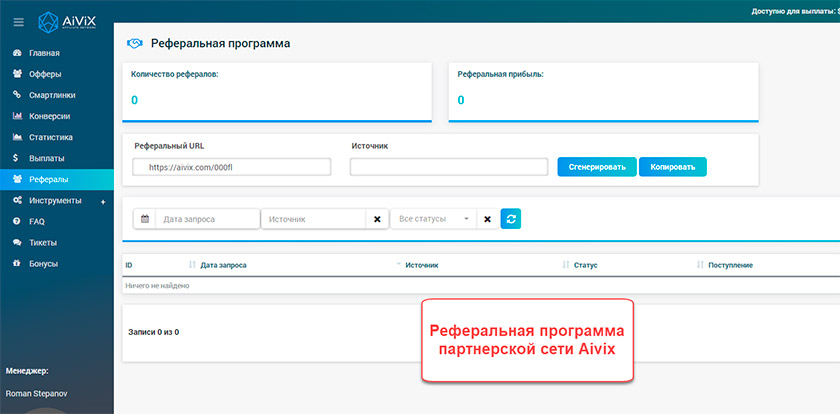Click the empty Источник field beside referral URL
Screen dimensions: 840x414
tap(449, 167)
